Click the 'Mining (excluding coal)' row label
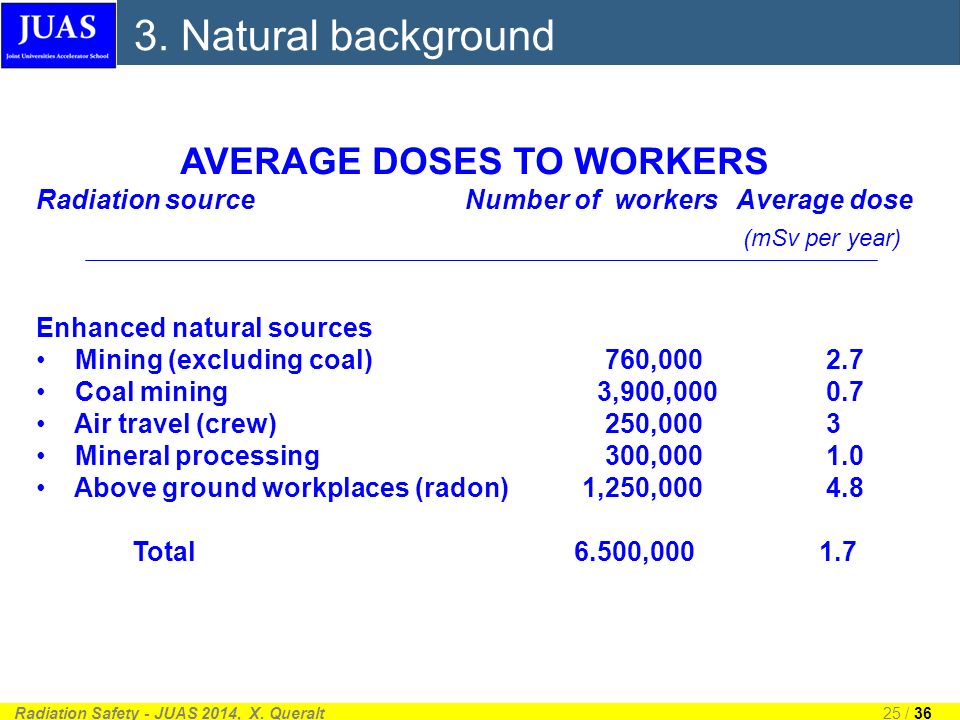This screenshot has height=720, width=960. [x=223, y=359]
